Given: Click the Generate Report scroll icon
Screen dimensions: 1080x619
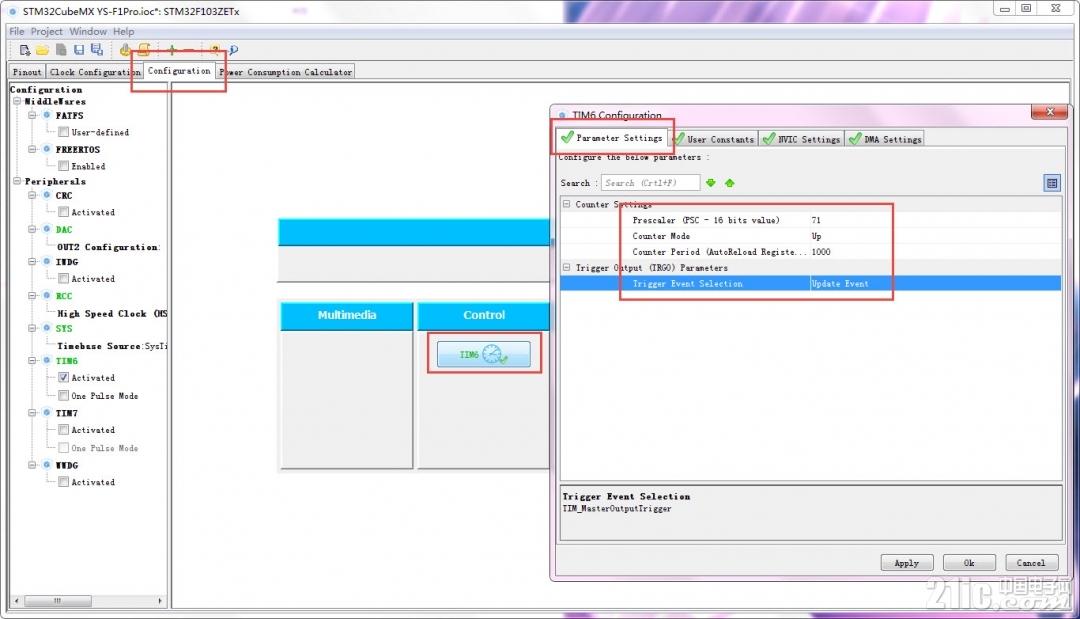Looking at the screenshot, I should [143, 50].
